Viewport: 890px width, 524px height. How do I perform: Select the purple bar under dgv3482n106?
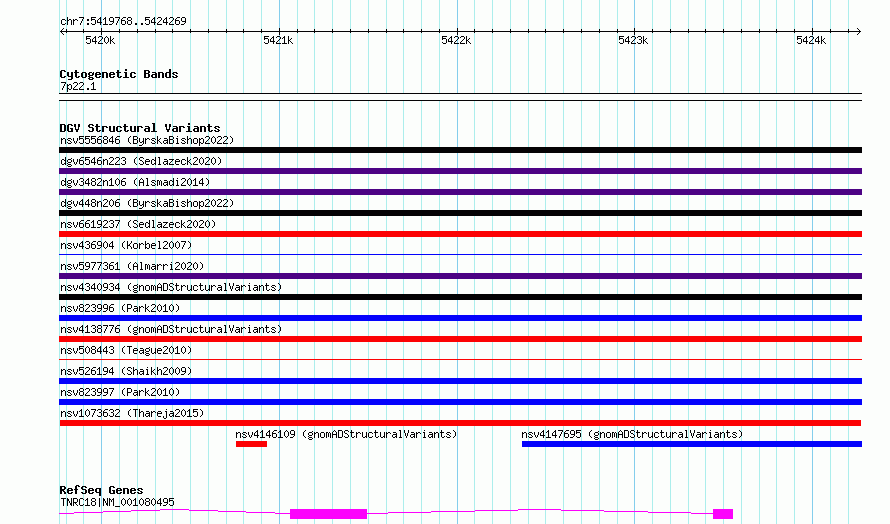point(460,192)
